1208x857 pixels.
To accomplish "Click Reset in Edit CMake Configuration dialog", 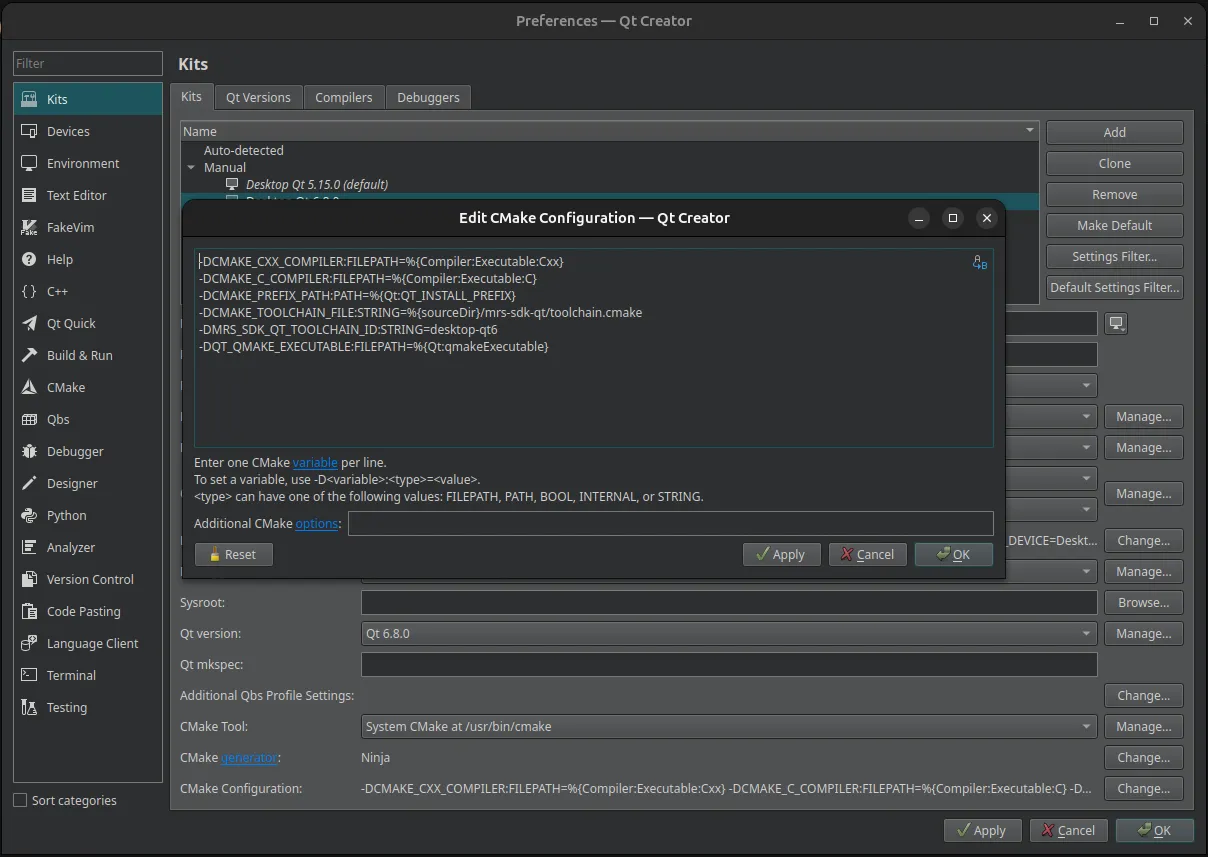I will [233, 554].
